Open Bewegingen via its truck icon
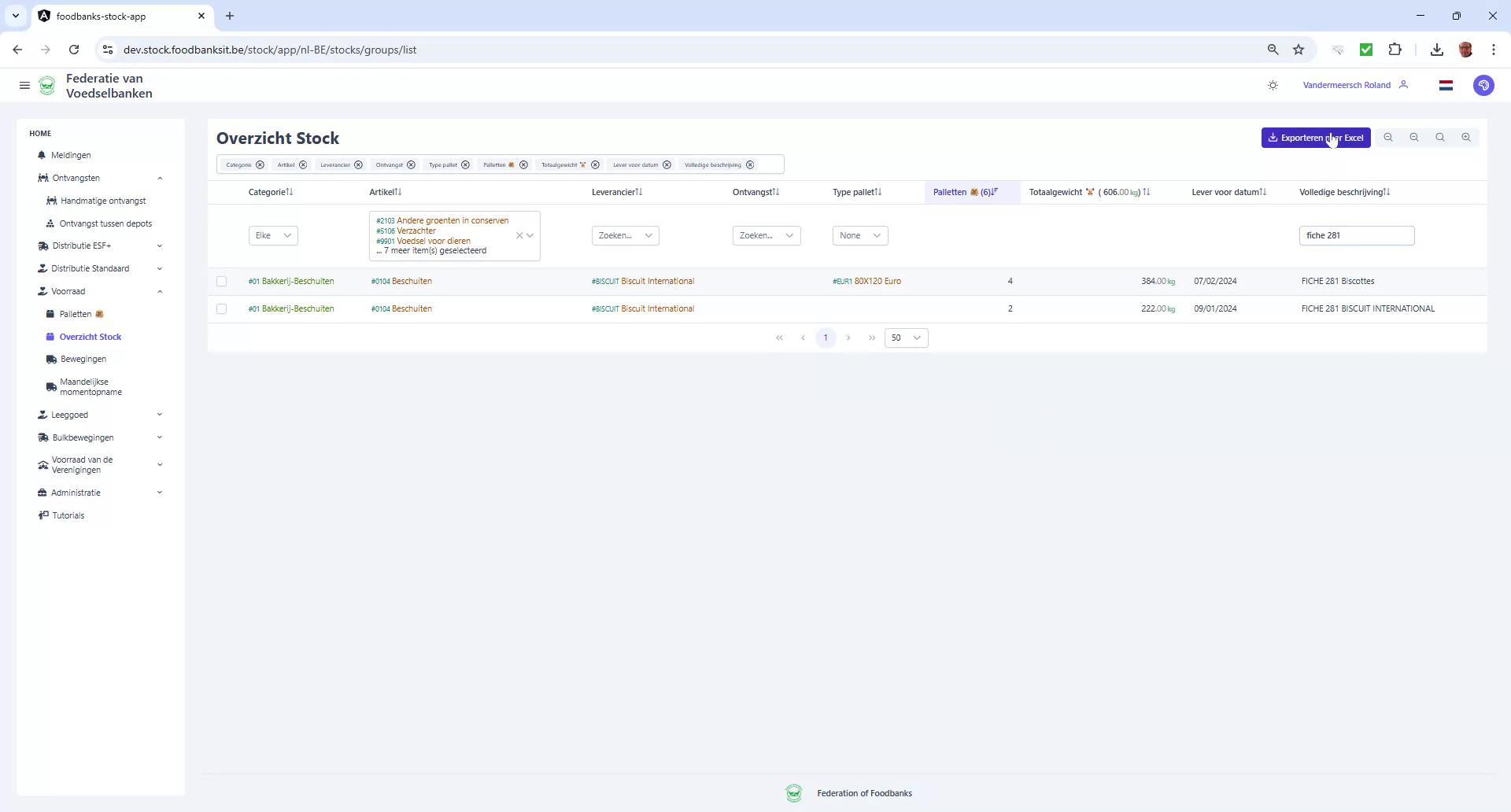Screen dimensions: 1511x812 51,359
